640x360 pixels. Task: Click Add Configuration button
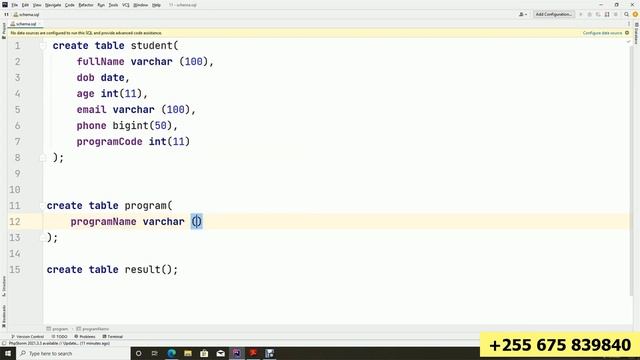point(553,14)
